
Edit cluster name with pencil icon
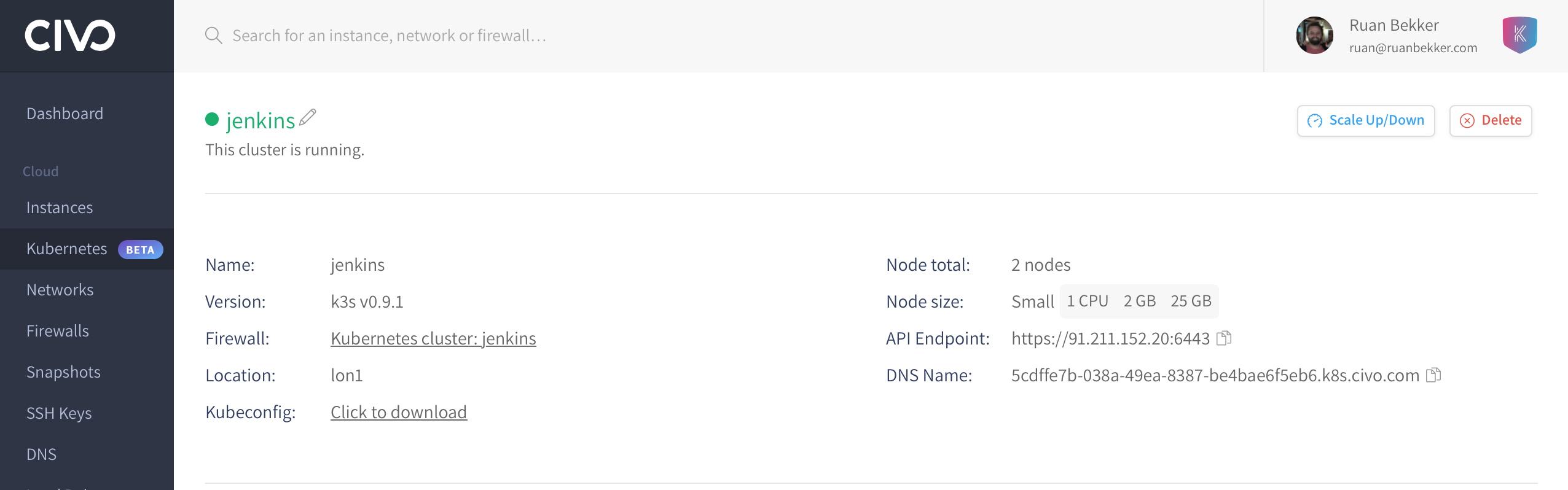pyautogui.click(x=307, y=117)
